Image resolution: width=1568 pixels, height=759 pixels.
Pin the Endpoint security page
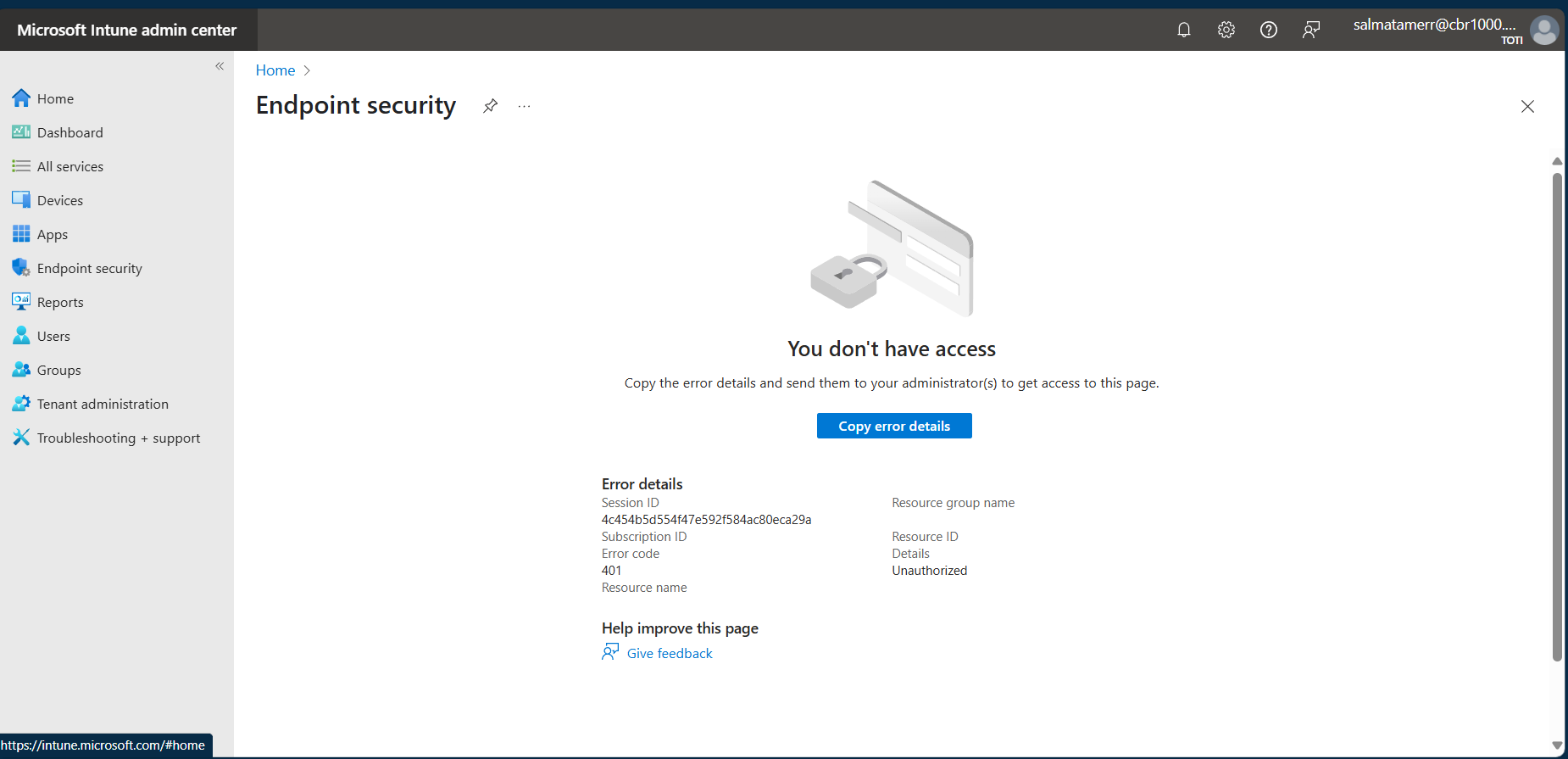coord(490,106)
